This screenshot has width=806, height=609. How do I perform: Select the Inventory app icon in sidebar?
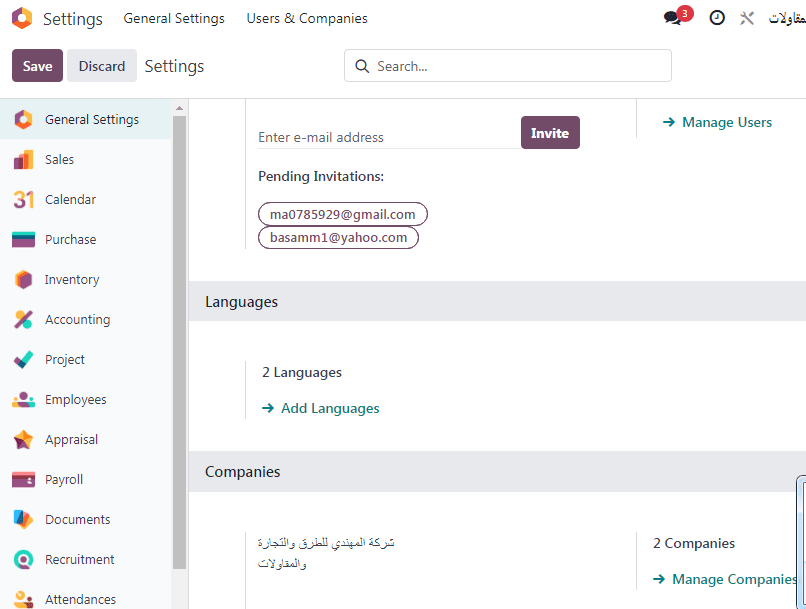point(24,280)
